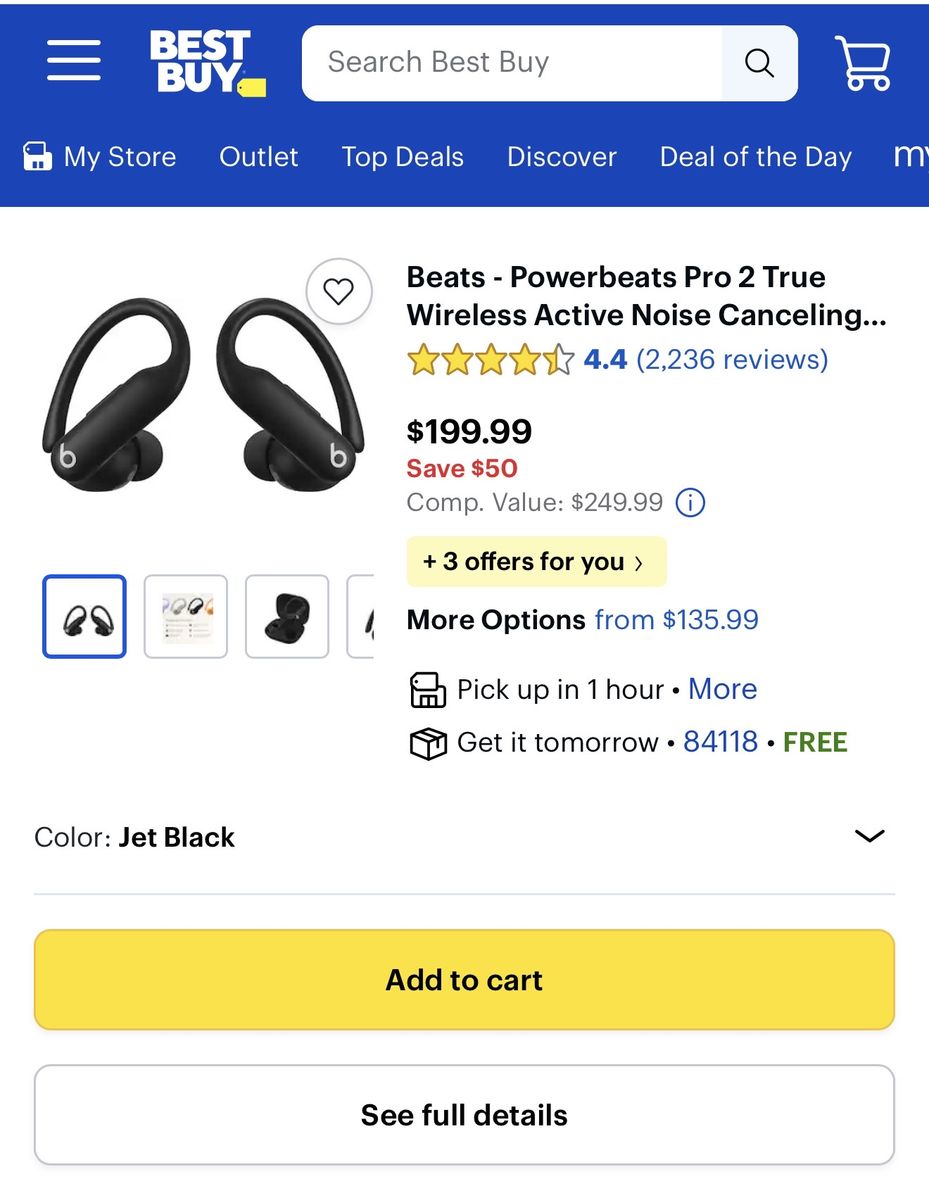Tap the search magnifier icon
Image resolution: width=929 pixels, height=1200 pixels.
click(759, 63)
